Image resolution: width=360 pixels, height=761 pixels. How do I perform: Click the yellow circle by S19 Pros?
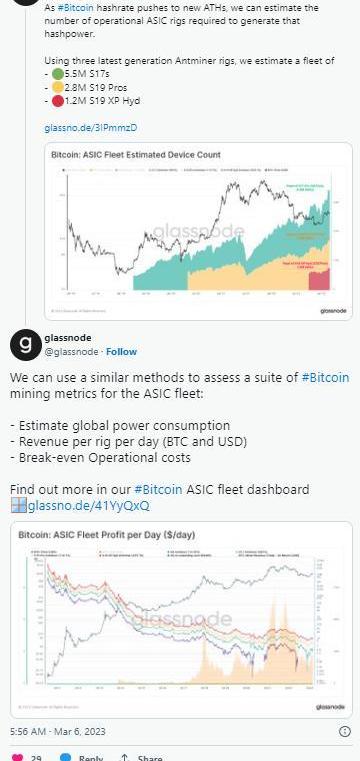tap(58, 88)
